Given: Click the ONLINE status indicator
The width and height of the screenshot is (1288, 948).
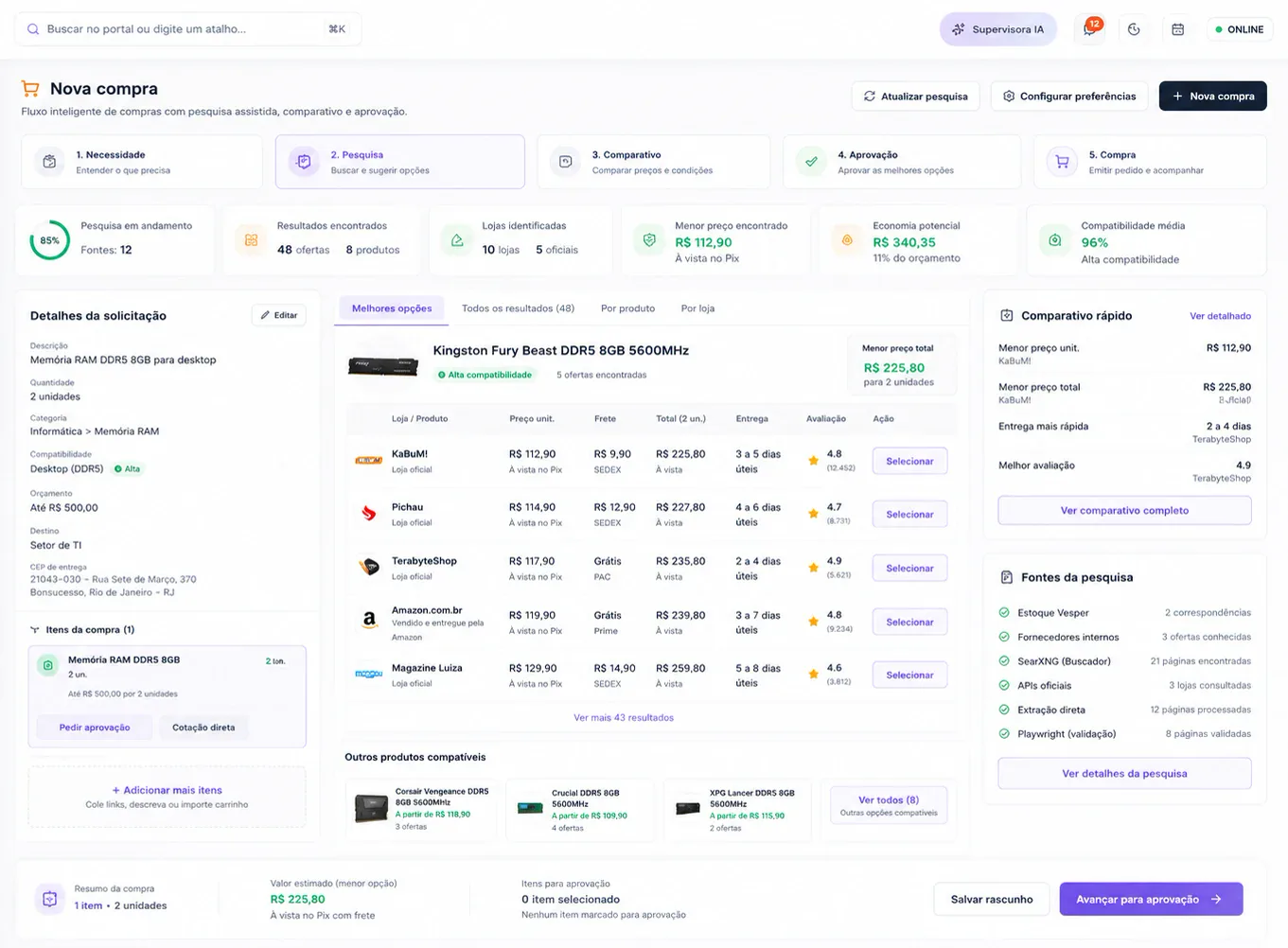Looking at the screenshot, I should (1240, 29).
